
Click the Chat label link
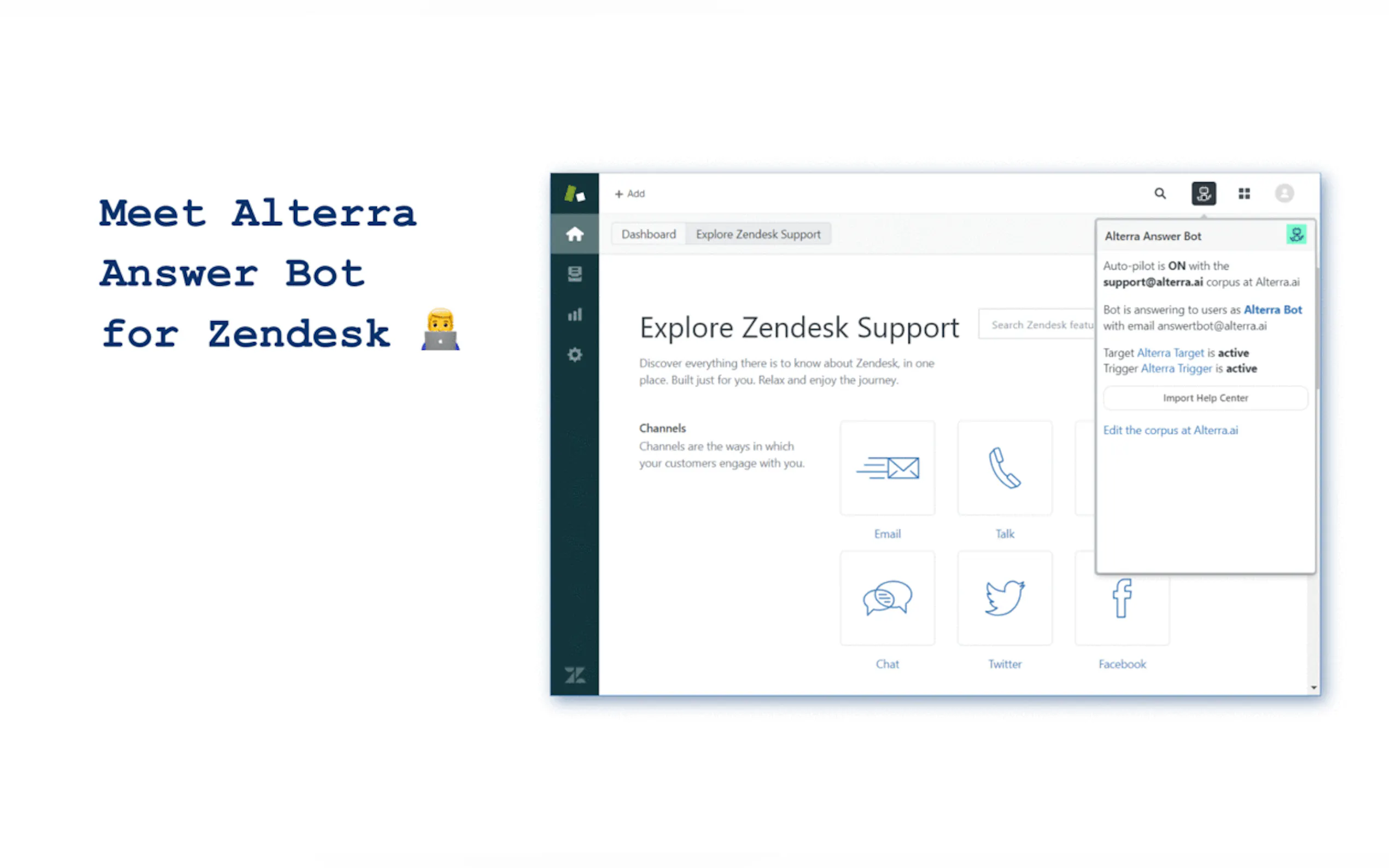[887, 664]
